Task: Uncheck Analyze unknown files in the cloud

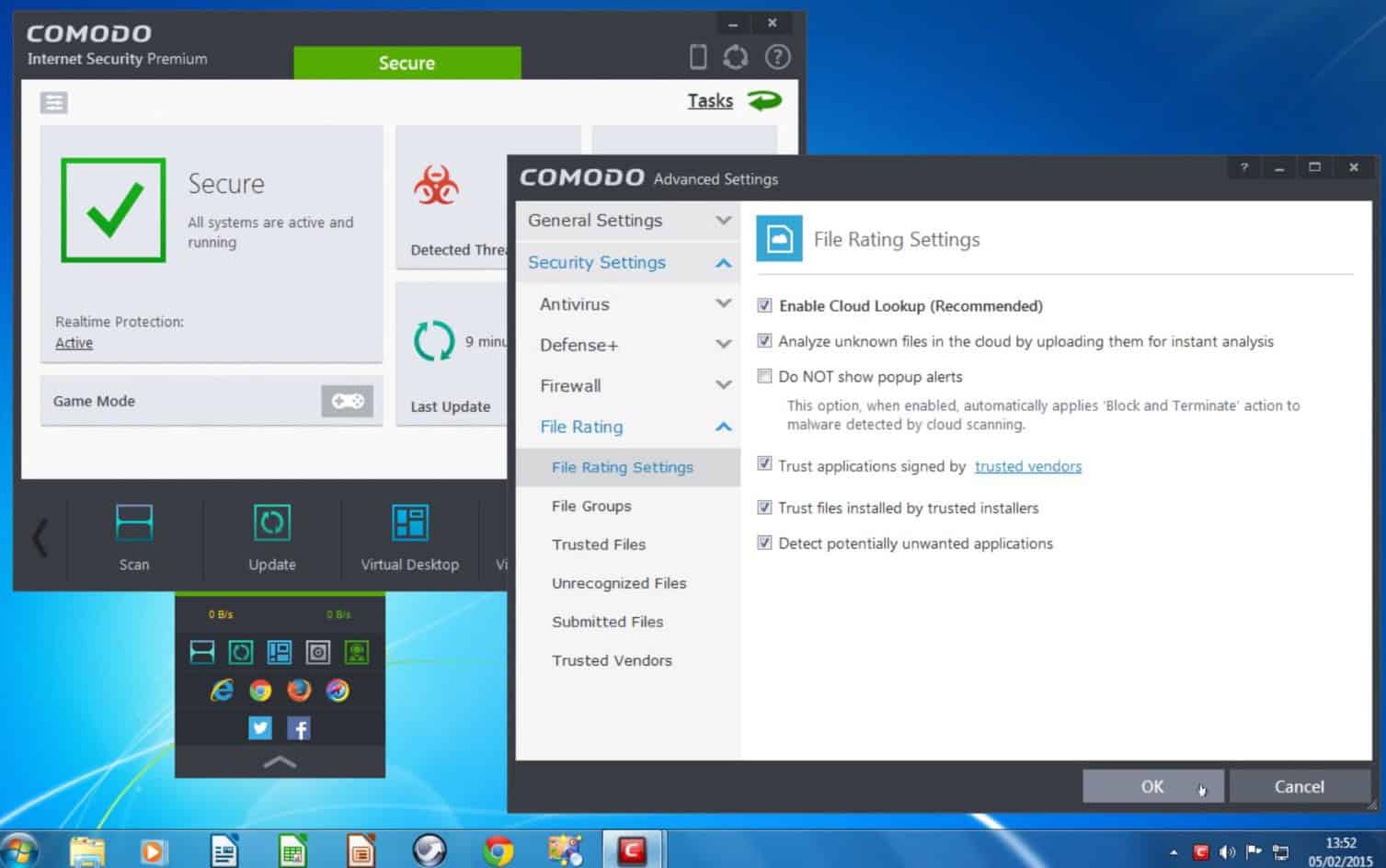Action: pos(764,341)
